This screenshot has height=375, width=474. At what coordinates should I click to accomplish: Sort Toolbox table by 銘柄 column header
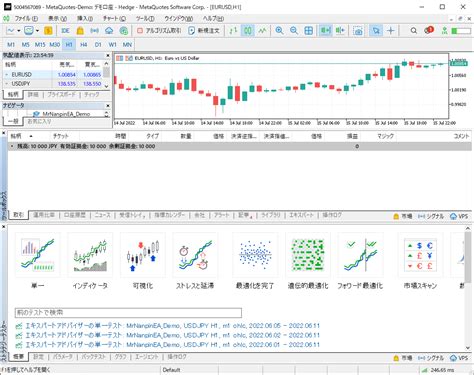(16, 136)
